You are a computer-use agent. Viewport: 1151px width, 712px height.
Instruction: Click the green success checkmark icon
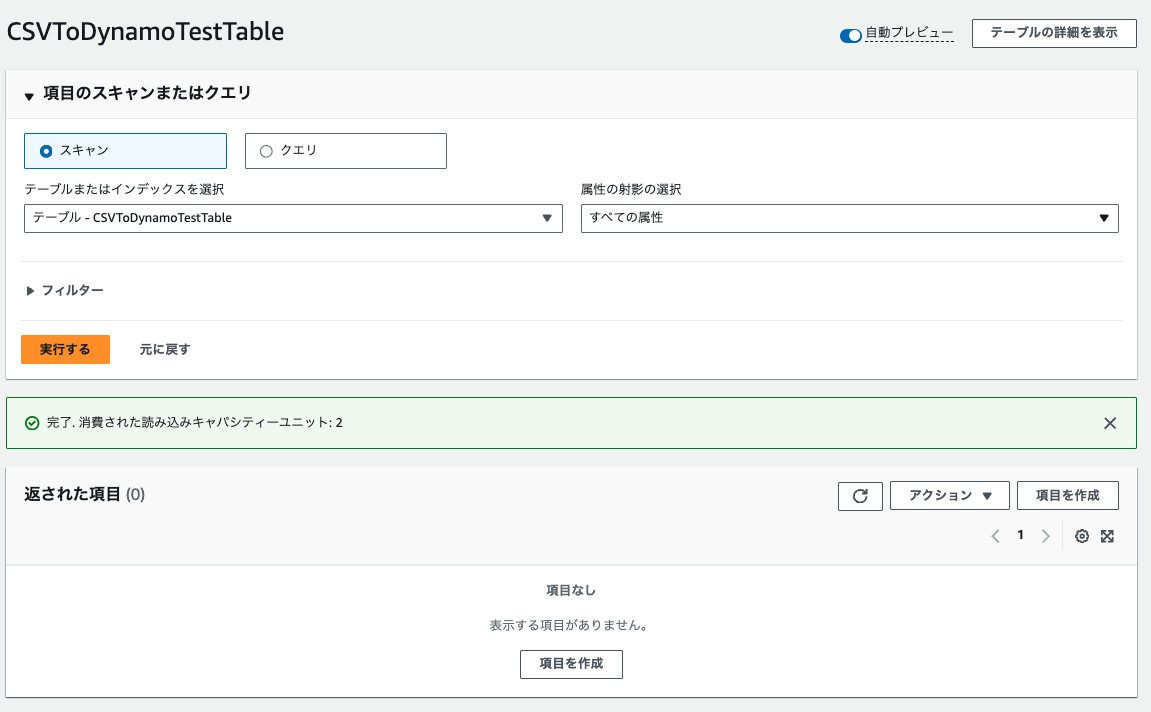32,423
